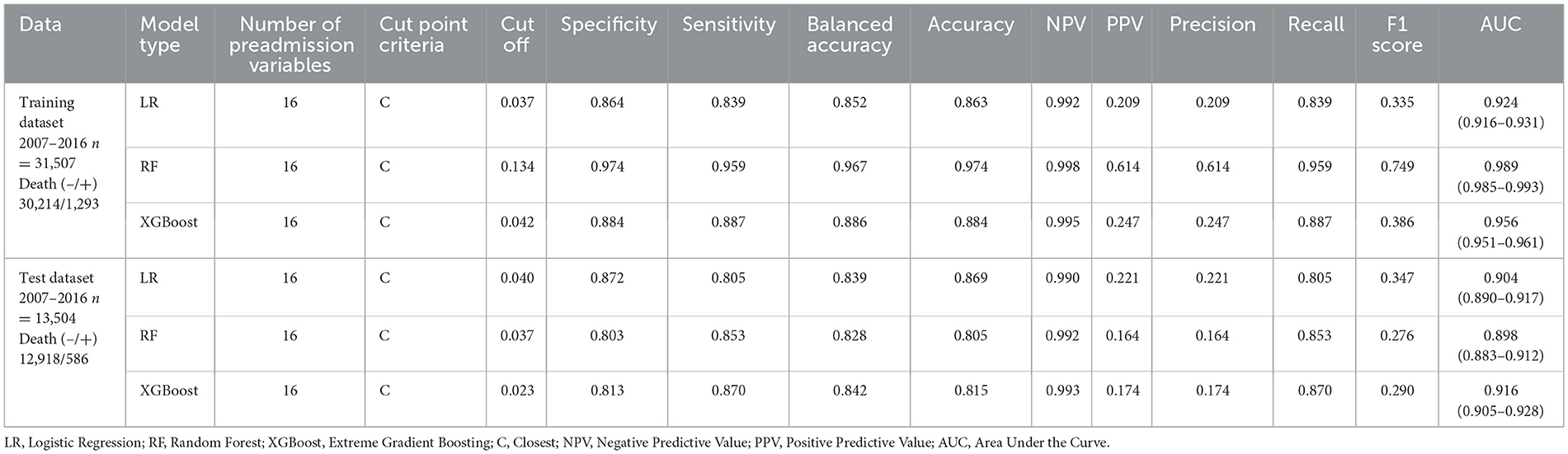This screenshot has width=1568, height=454.
Task: Click the Cut point criteria header
Action: pyautogui.click(x=423, y=35)
